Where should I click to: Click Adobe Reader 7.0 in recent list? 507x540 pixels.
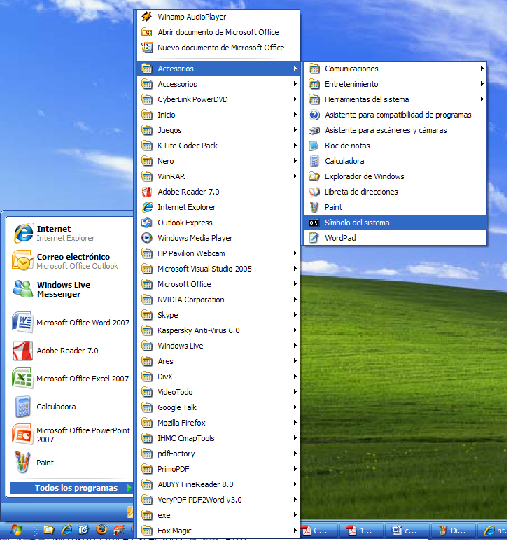[x=71, y=350]
